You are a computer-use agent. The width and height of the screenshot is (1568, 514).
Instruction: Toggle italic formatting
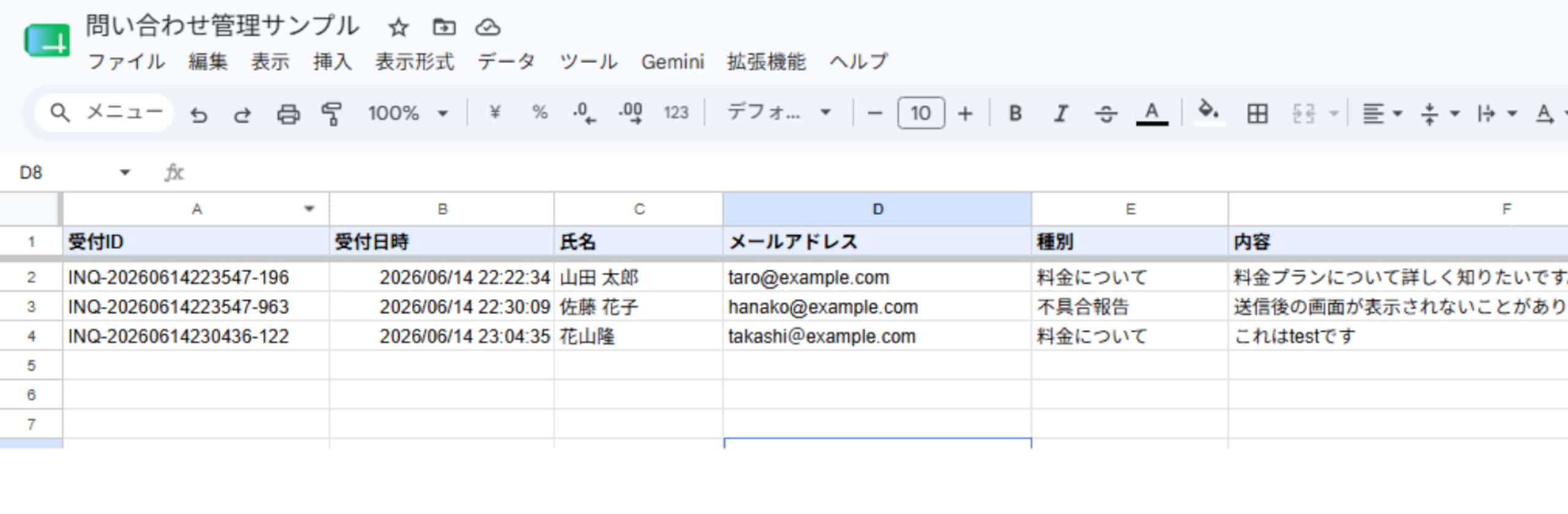coord(1061,113)
